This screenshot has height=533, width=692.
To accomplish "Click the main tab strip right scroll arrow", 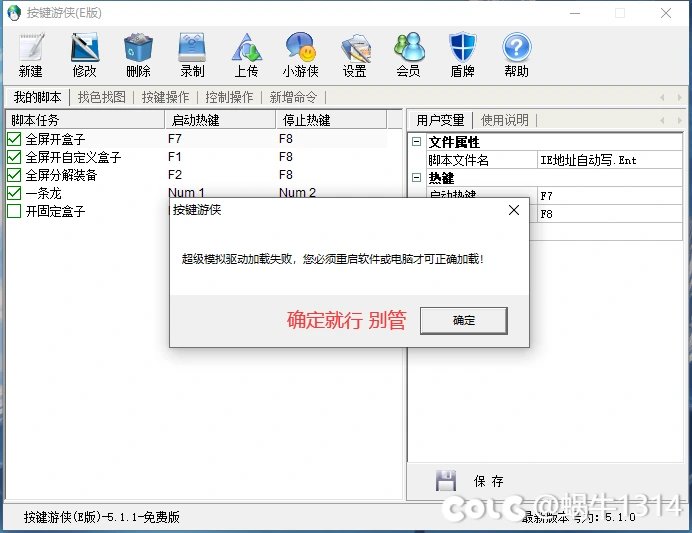I will tap(680, 97).
